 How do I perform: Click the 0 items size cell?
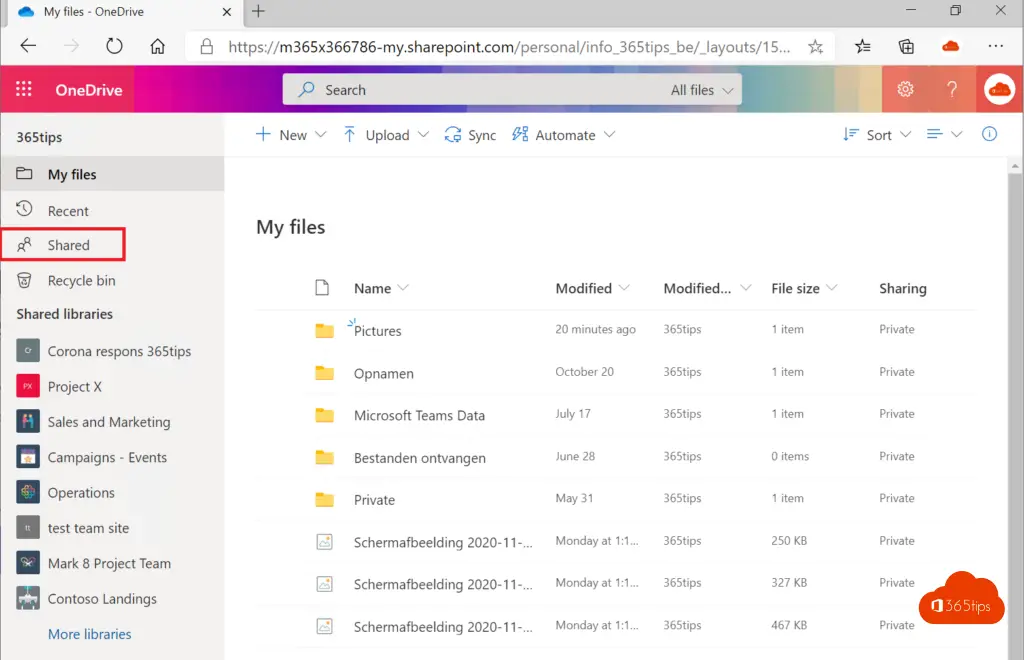pyautogui.click(x=790, y=456)
